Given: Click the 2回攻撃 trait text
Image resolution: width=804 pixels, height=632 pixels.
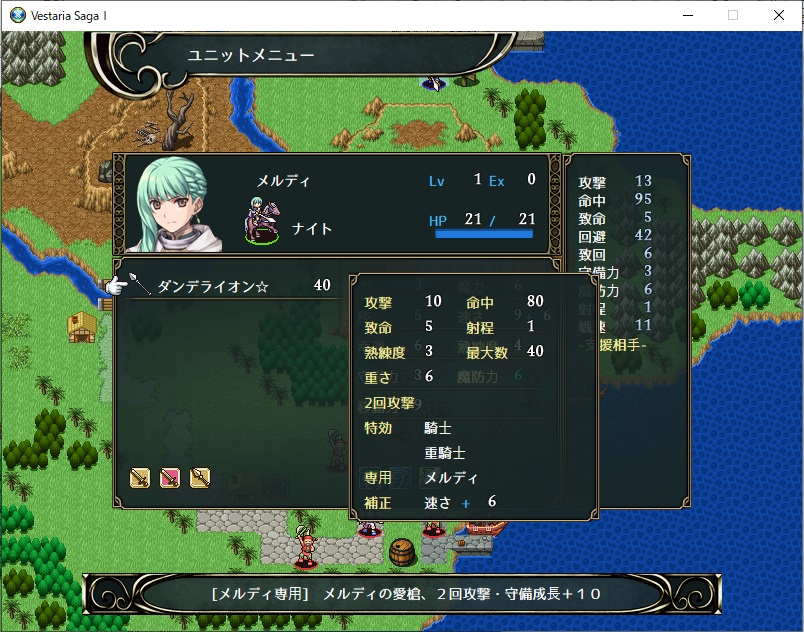Looking at the screenshot, I should 389,403.
